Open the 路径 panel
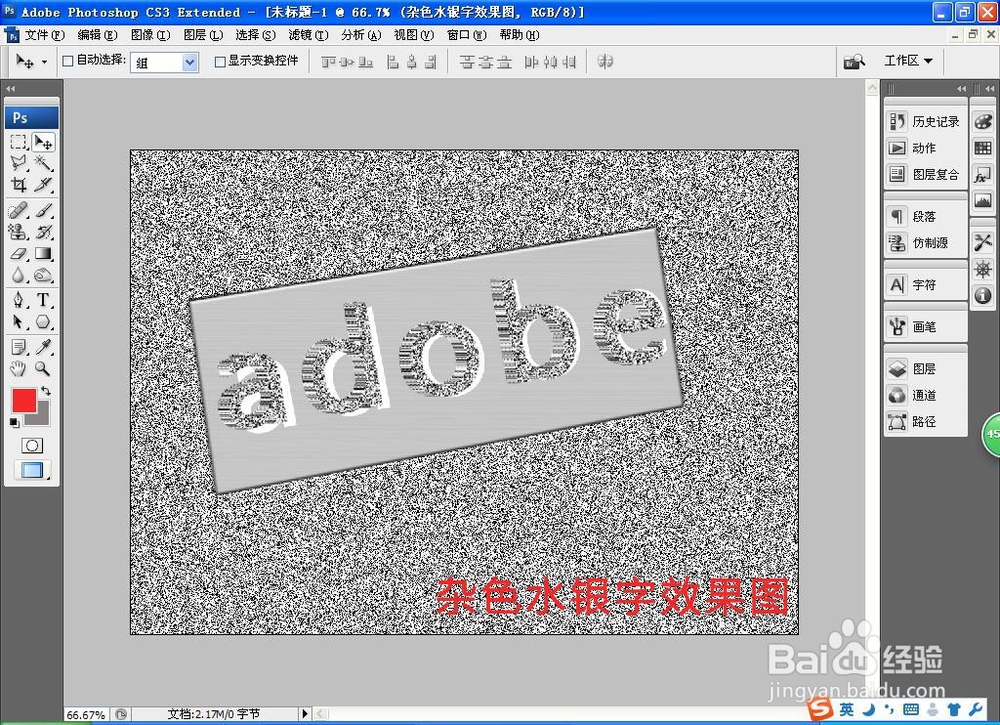1000x725 pixels. click(926, 421)
